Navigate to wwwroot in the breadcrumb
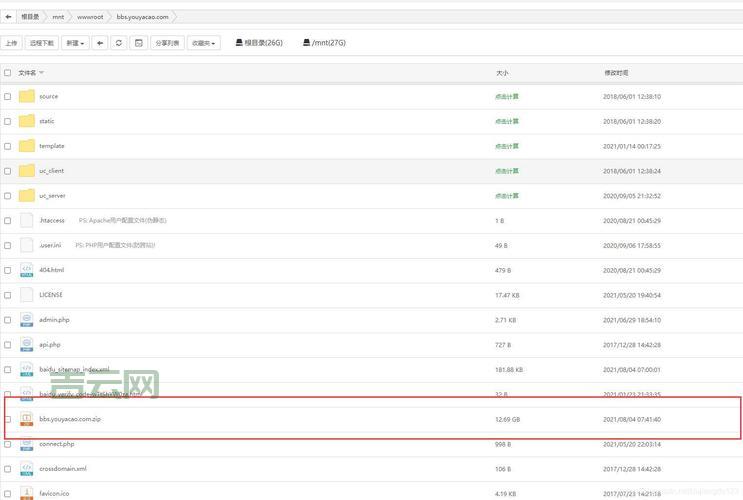This screenshot has height=500, width=743. (x=90, y=16)
